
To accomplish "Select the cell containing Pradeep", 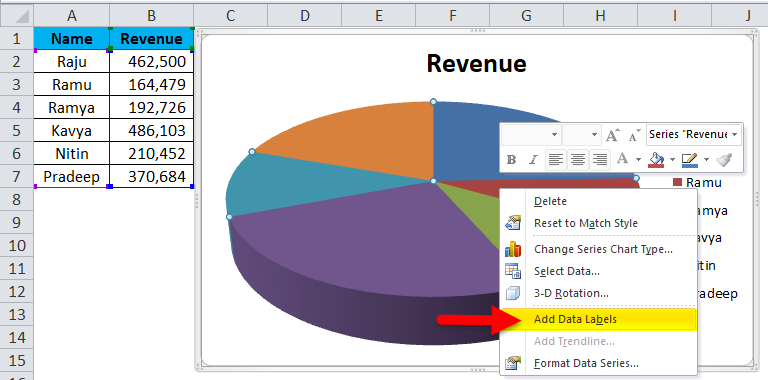I will click(x=72, y=176).
